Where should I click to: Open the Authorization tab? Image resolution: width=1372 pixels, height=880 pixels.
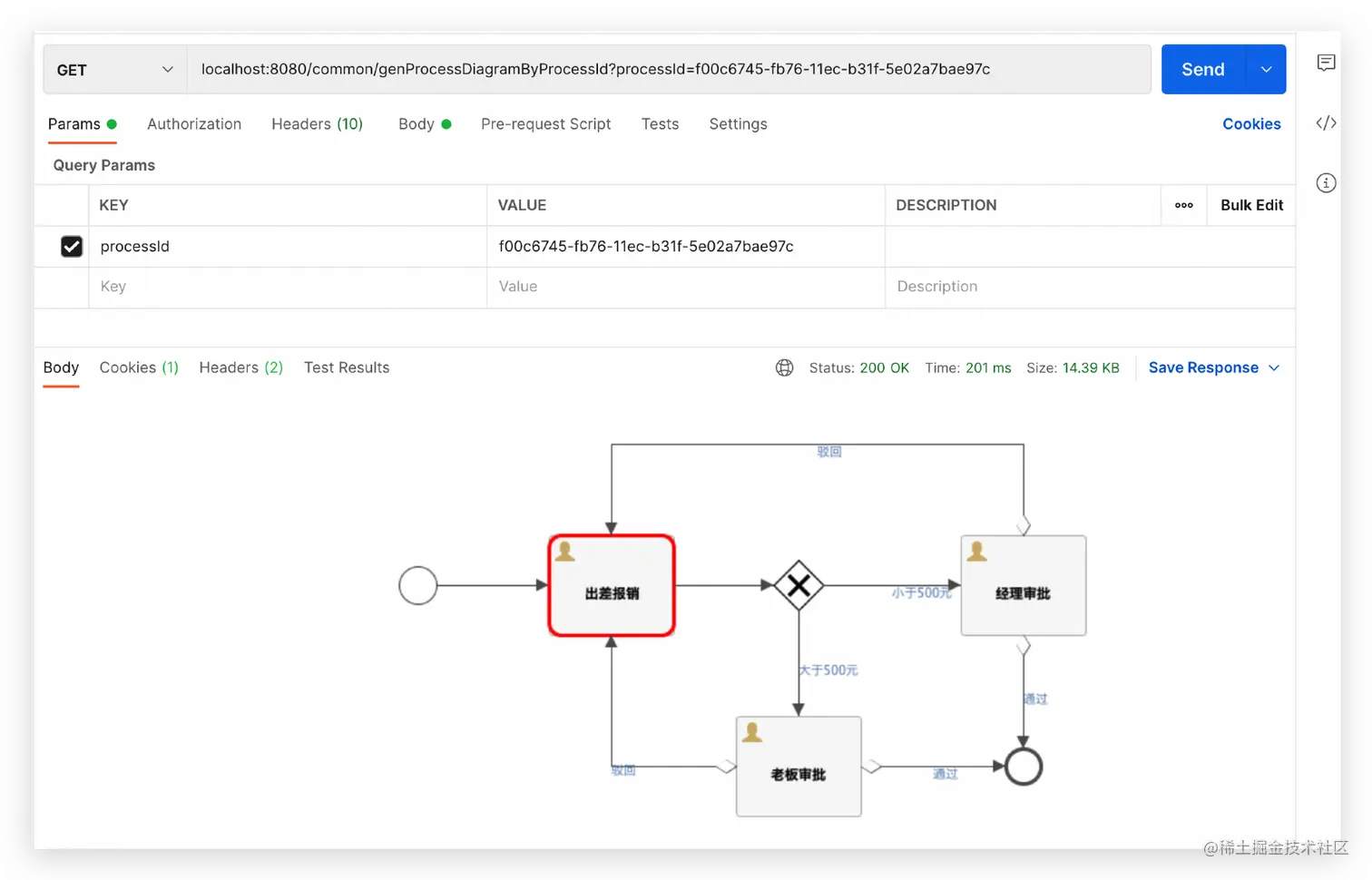pos(194,124)
